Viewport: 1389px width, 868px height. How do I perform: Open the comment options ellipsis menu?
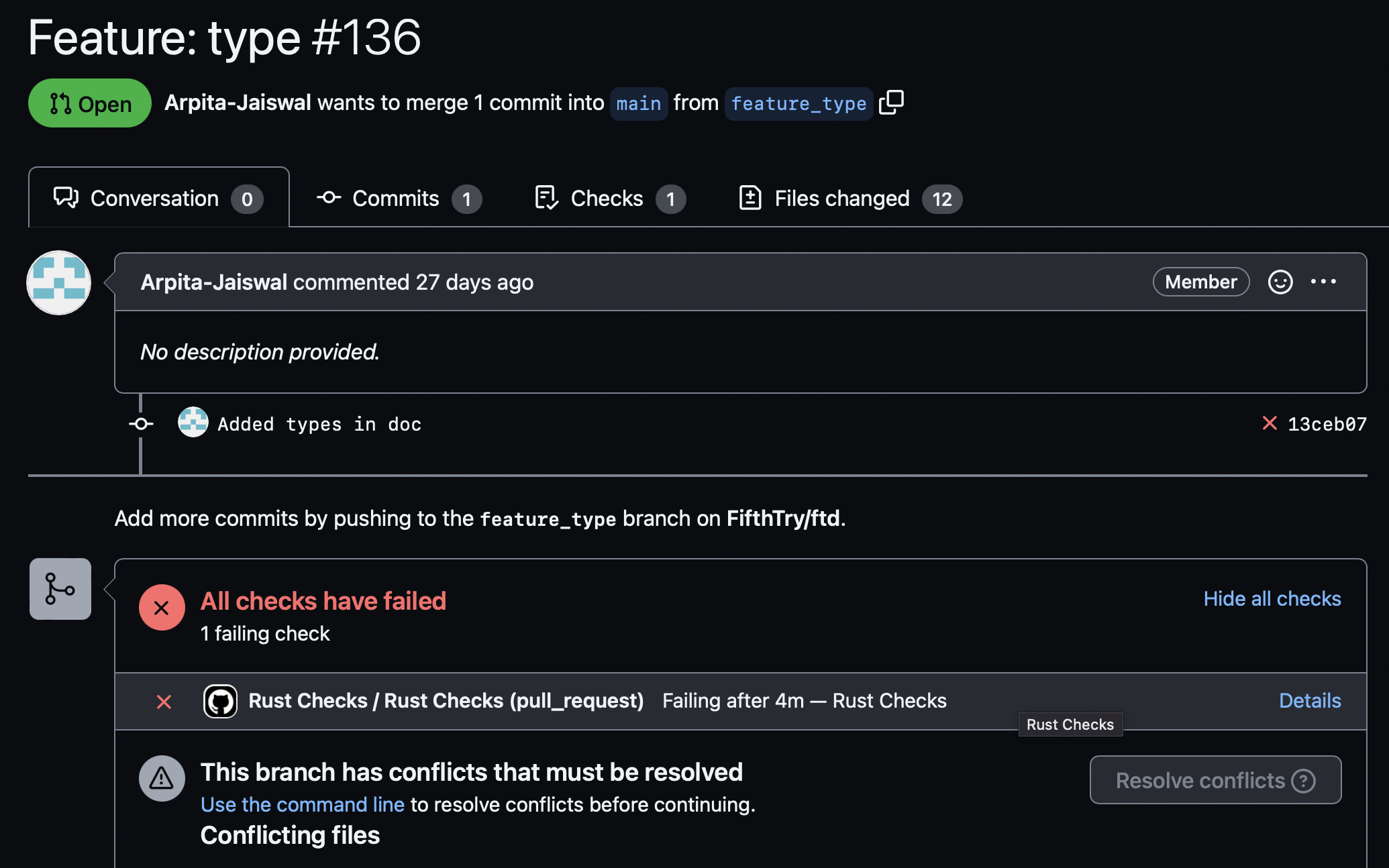click(x=1323, y=282)
